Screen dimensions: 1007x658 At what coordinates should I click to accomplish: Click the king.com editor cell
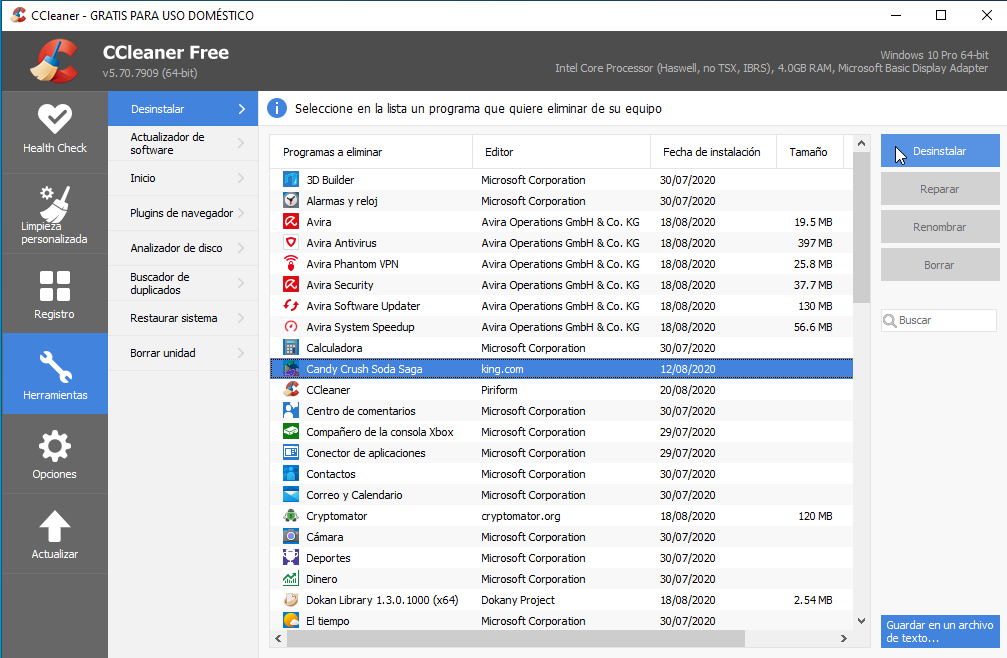pos(502,369)
